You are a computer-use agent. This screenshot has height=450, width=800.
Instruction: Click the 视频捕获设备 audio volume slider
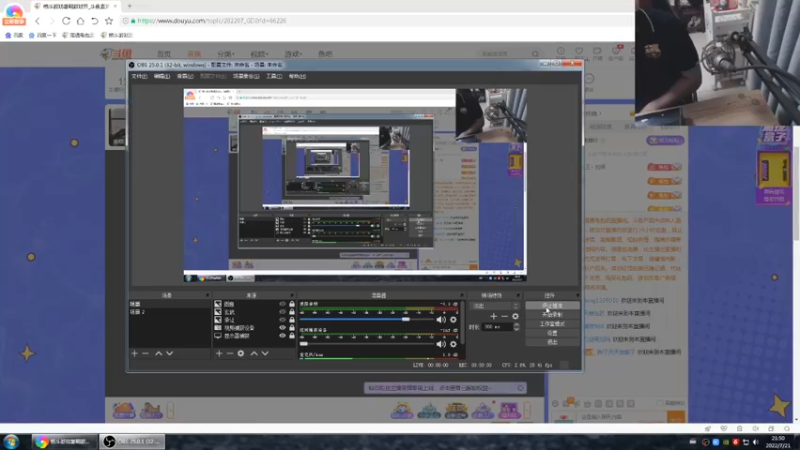[366, 344]
